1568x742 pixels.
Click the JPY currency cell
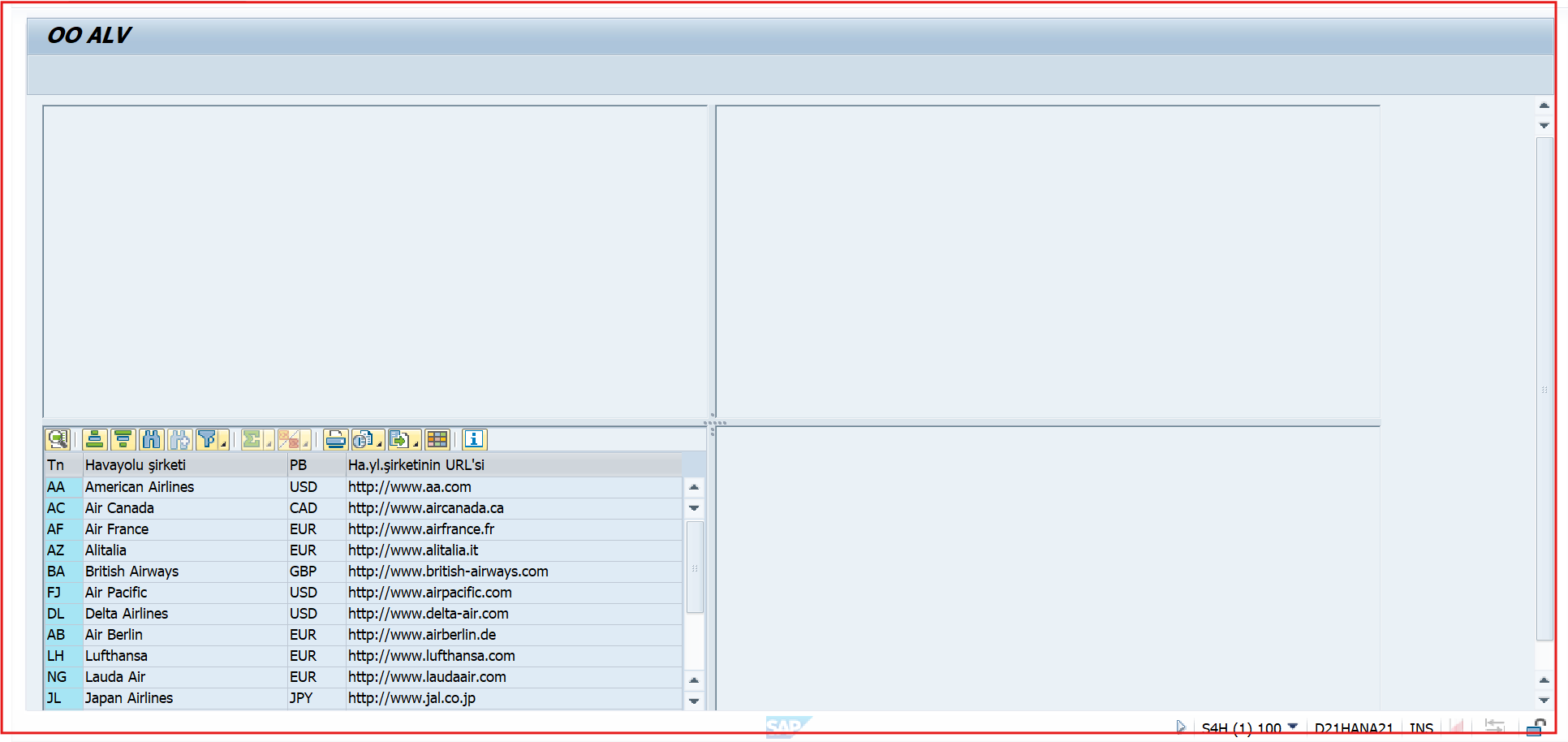317,698
